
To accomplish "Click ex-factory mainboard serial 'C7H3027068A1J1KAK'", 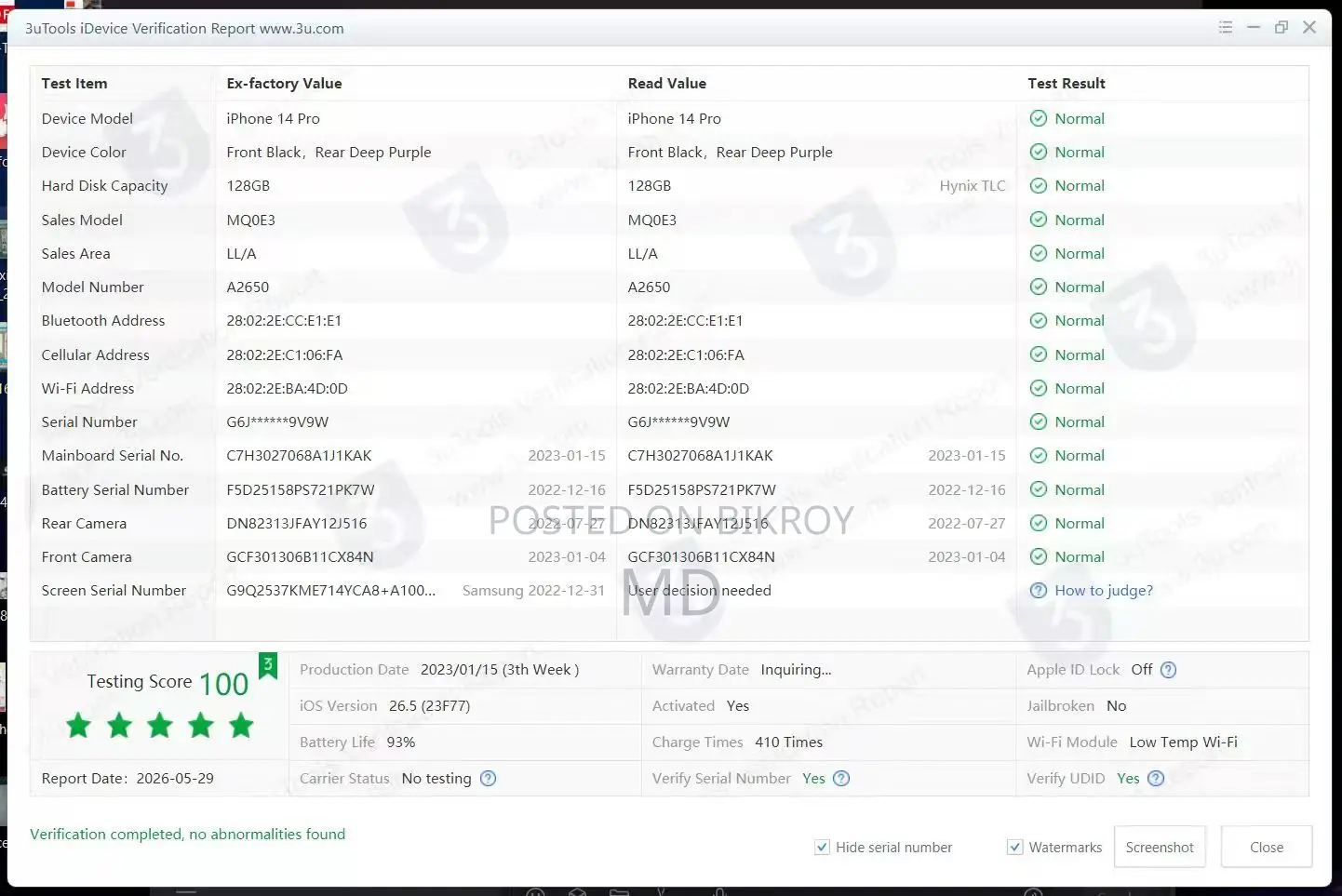I will 300,455.
